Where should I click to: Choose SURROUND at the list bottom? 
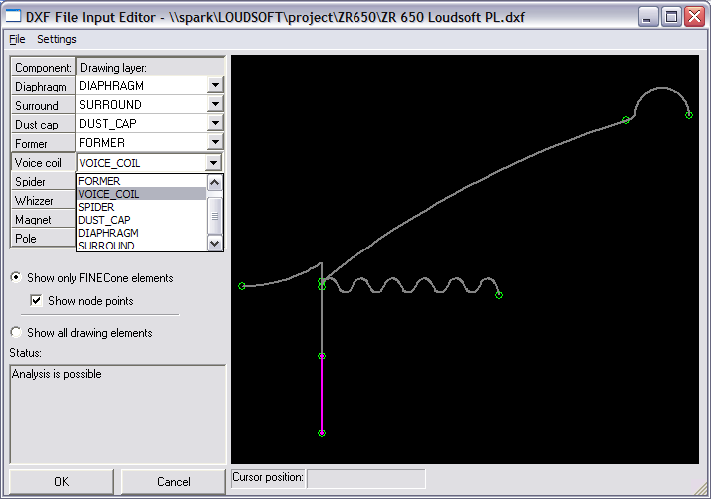(141, 245)
